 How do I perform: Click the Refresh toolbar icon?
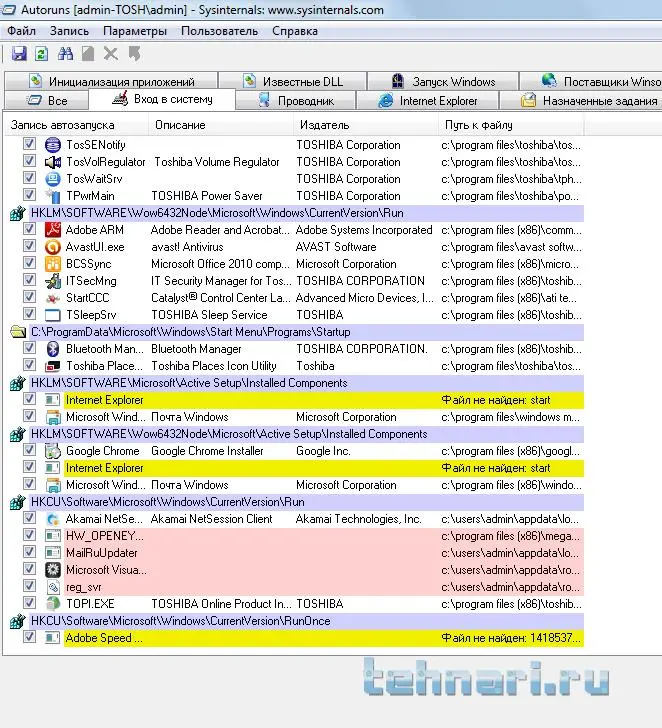[41, 54]
